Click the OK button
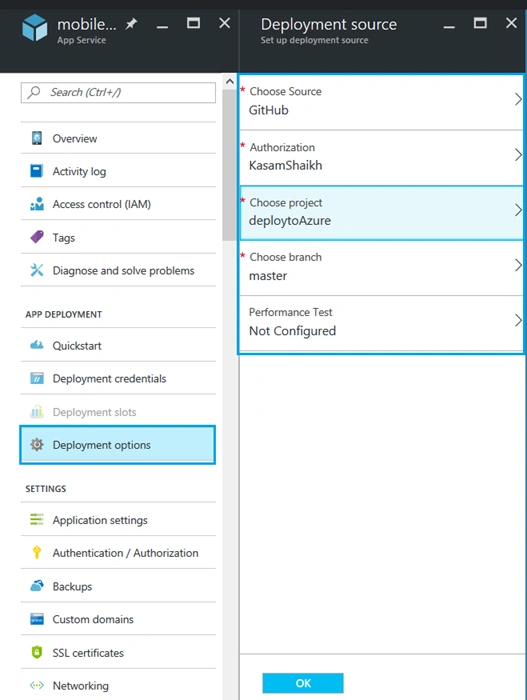This screenshot has width=527, height=700. [303, 683]
